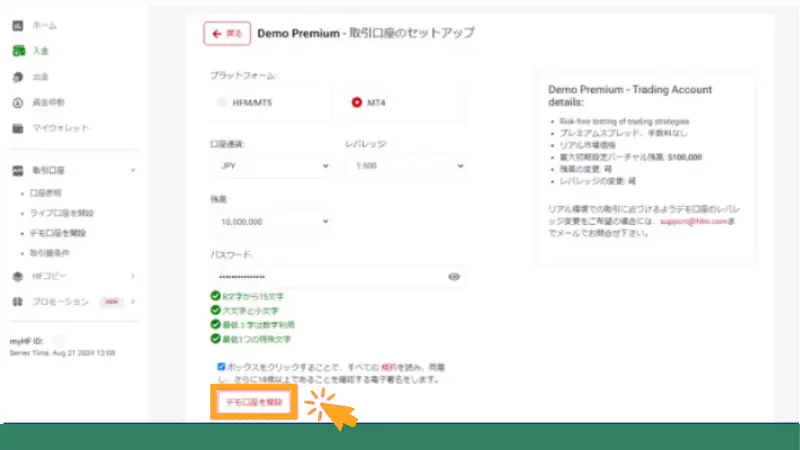Click the promotions (プロモーション) gift icon
This screenshot has width=800, height=450.
(18, 302)
